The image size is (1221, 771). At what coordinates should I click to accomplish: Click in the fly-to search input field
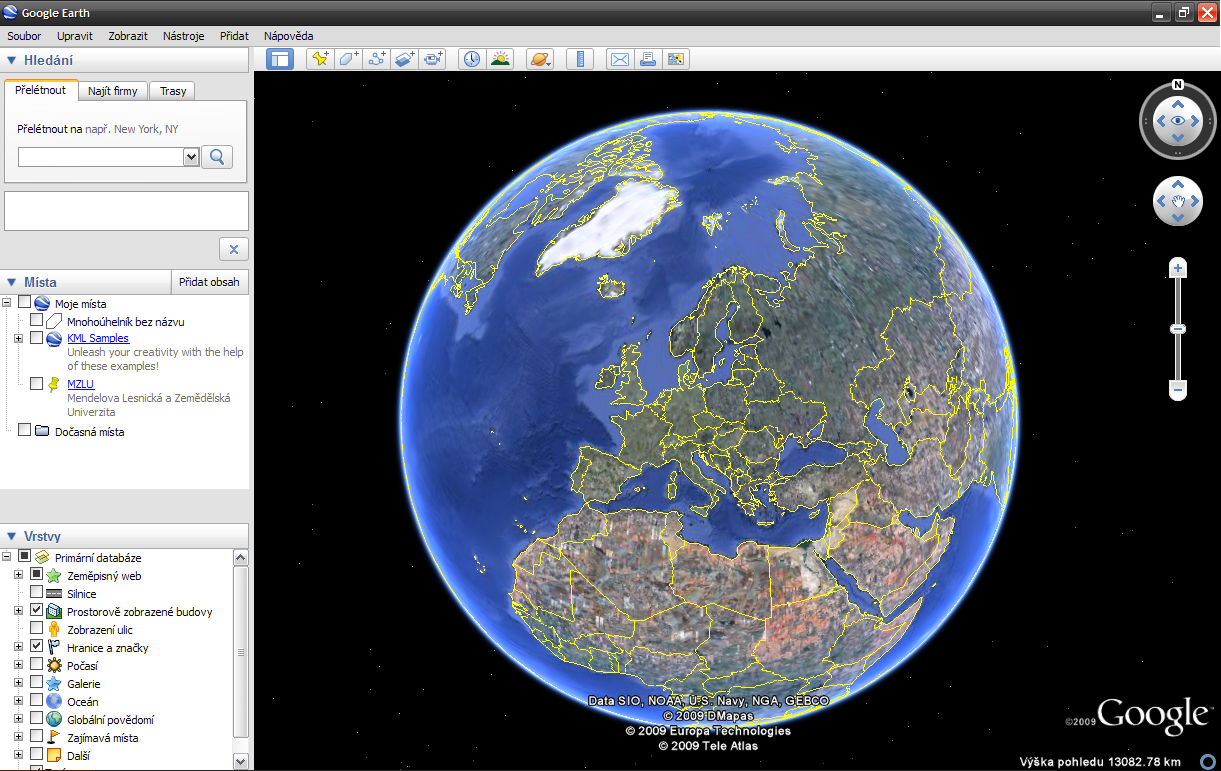click(101, 157)
